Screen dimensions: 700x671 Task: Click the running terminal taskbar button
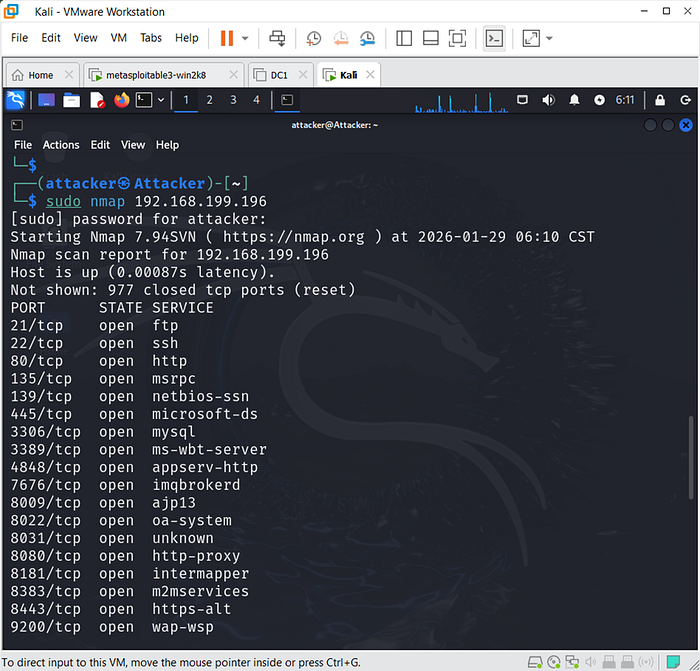pyautogui.click(x=287, y=100)
